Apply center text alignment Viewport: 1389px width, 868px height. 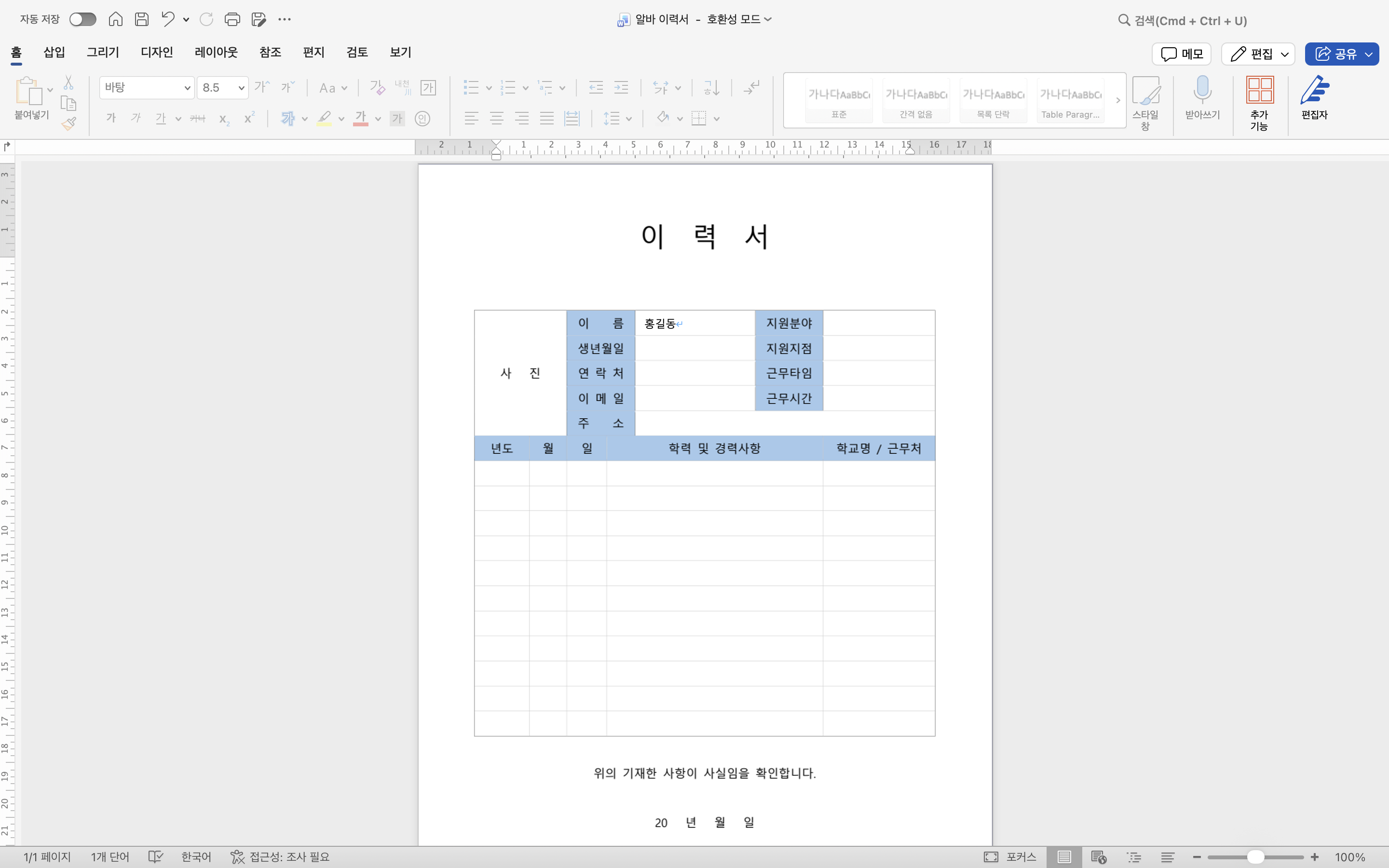coord(496,119)
